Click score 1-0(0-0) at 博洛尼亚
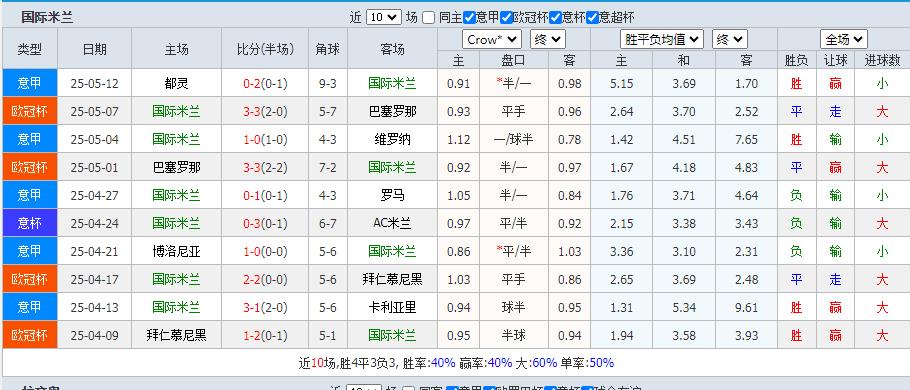The image size is (910, 390). (265, 251)
